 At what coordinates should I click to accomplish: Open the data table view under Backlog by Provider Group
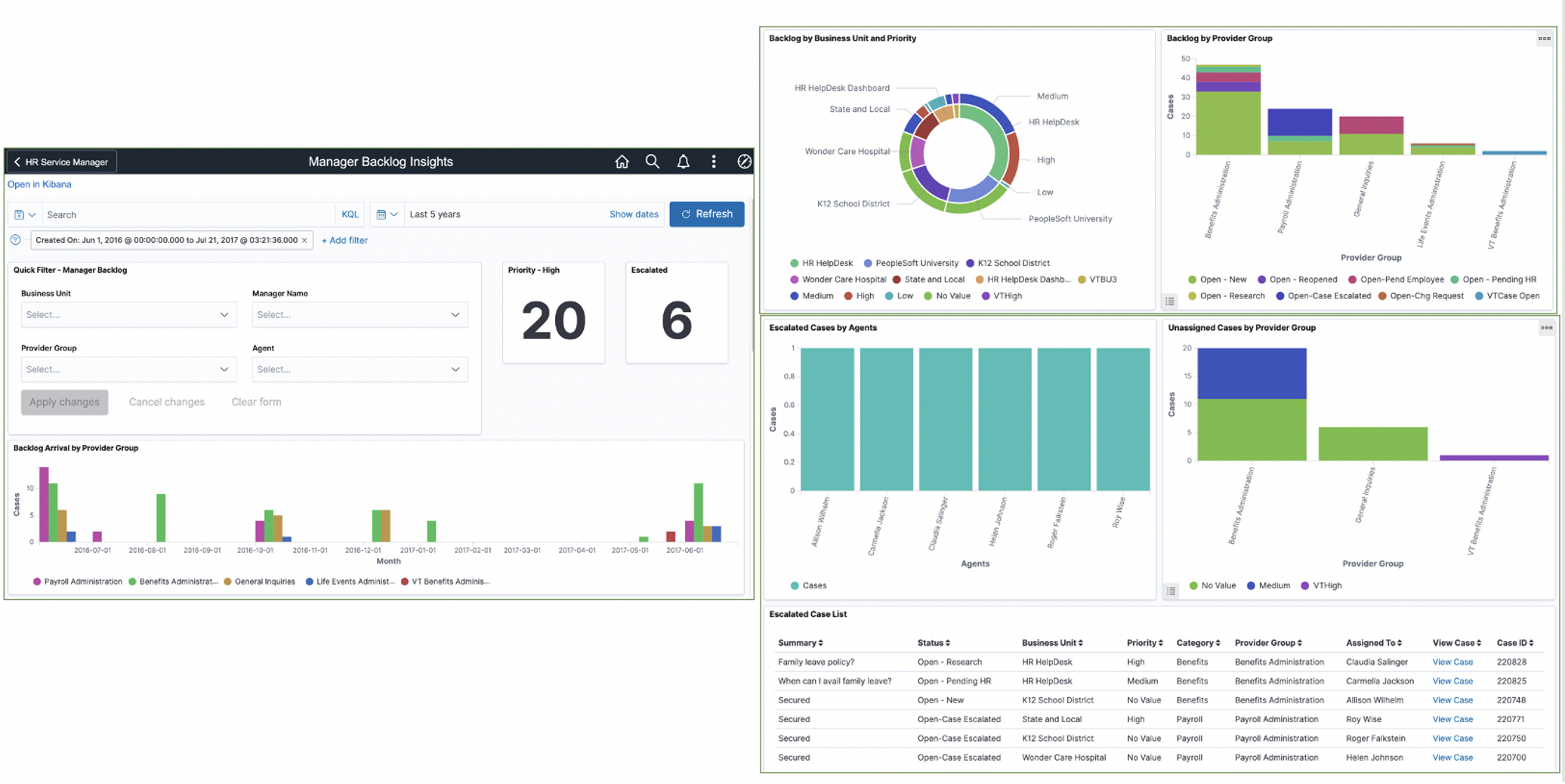pyautogui.click(x=1170, y=301)
